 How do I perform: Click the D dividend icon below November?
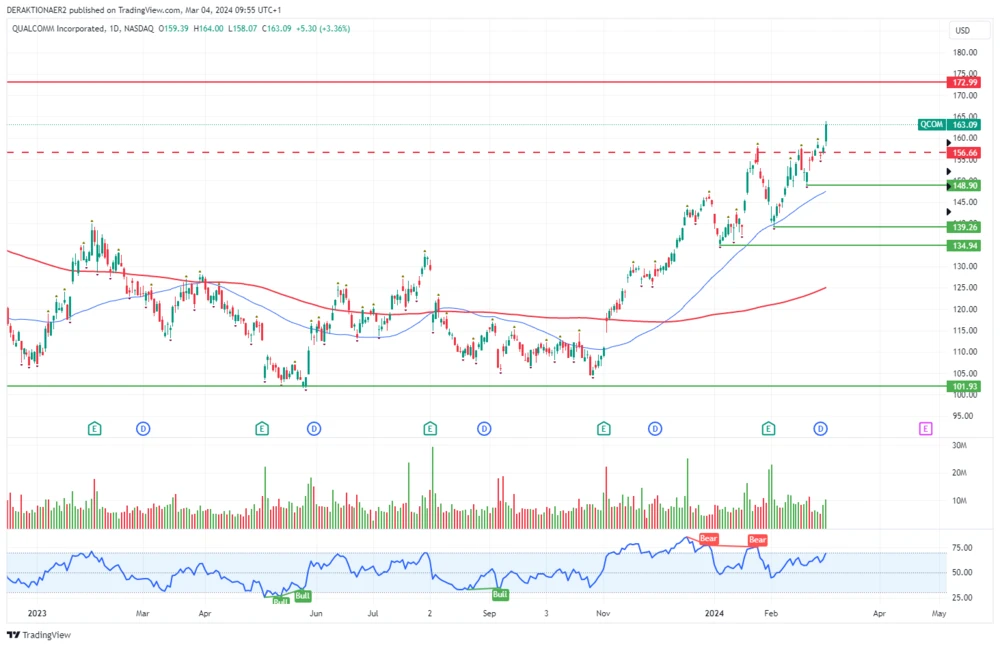(x=655, y=428)
